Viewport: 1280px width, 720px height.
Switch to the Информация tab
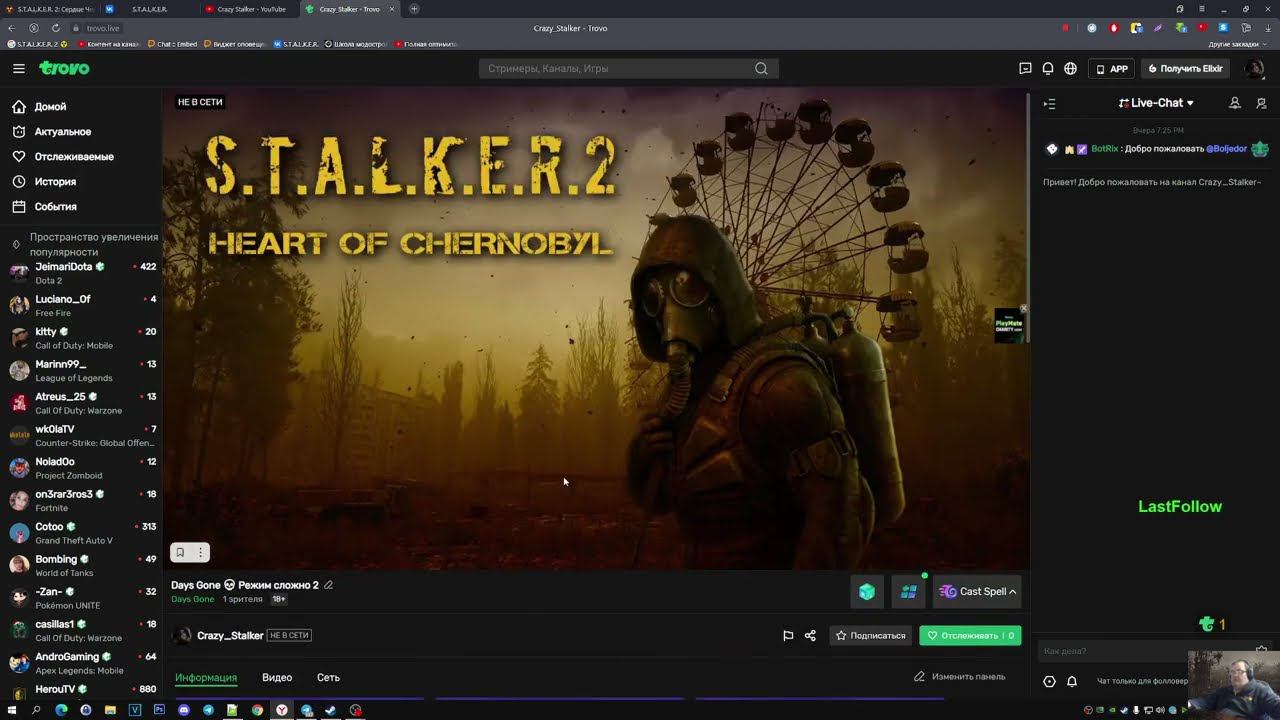click(x=206, y=677)
